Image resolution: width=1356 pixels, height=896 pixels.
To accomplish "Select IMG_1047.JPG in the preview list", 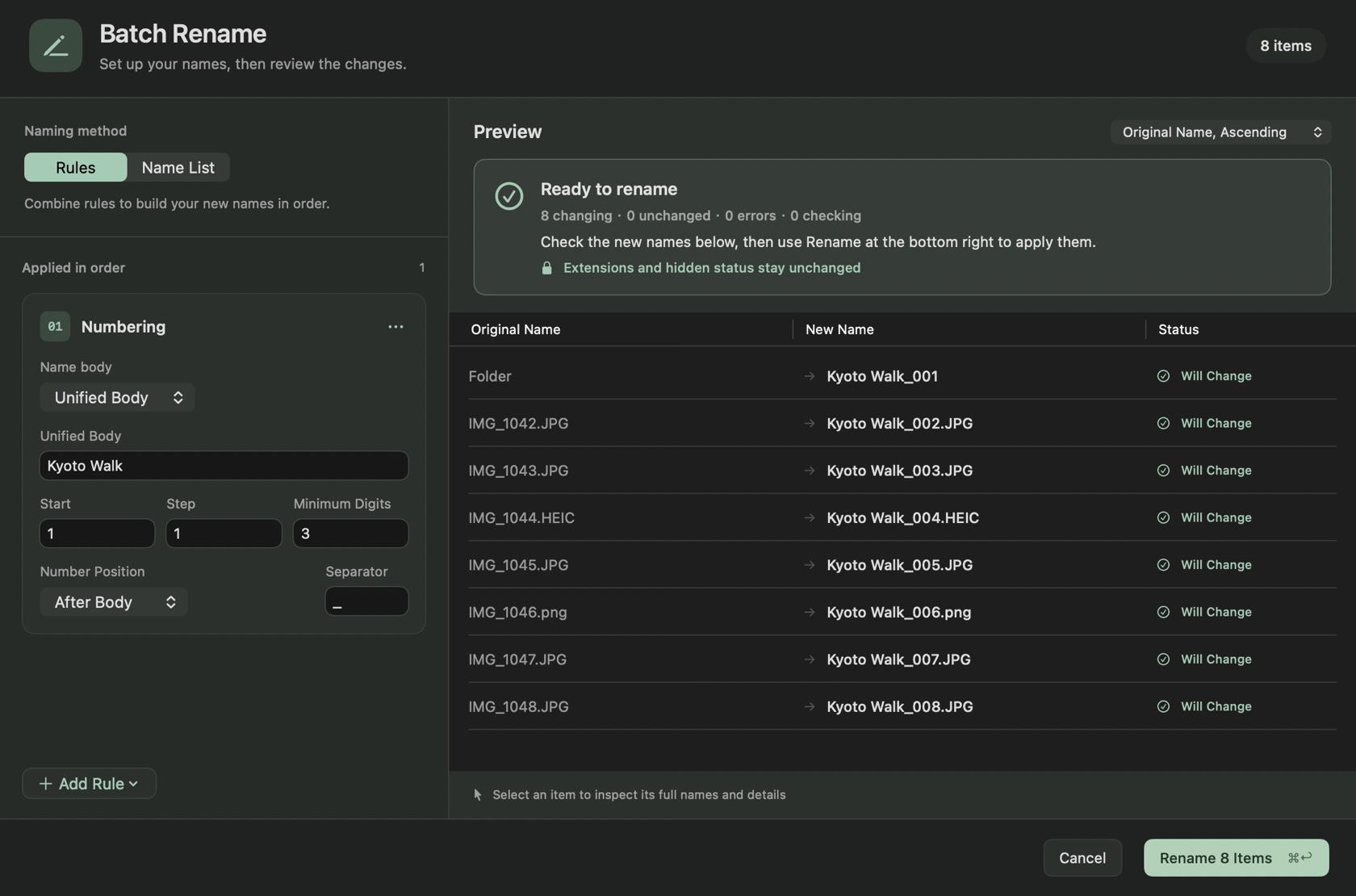I will point(517,659).
